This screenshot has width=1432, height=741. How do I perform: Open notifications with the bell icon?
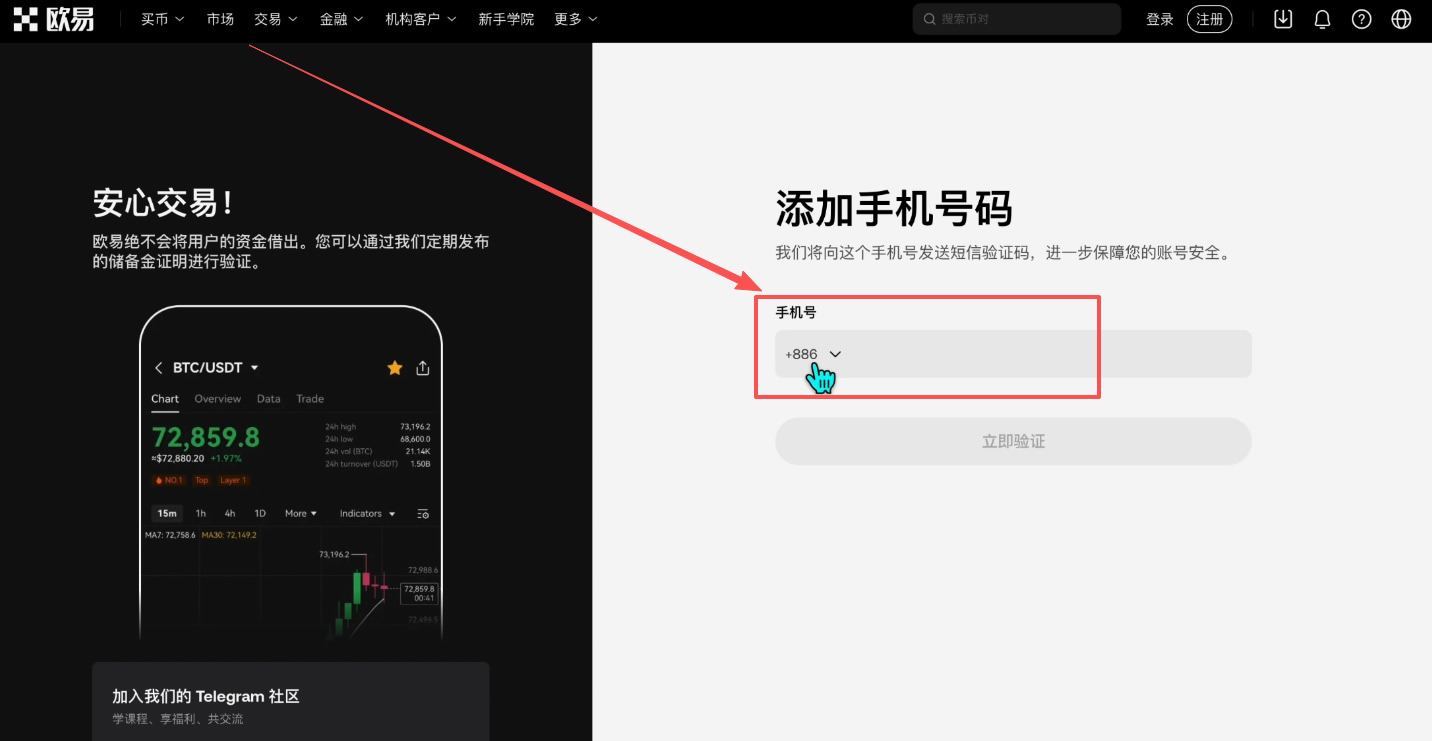[1321, 19]
